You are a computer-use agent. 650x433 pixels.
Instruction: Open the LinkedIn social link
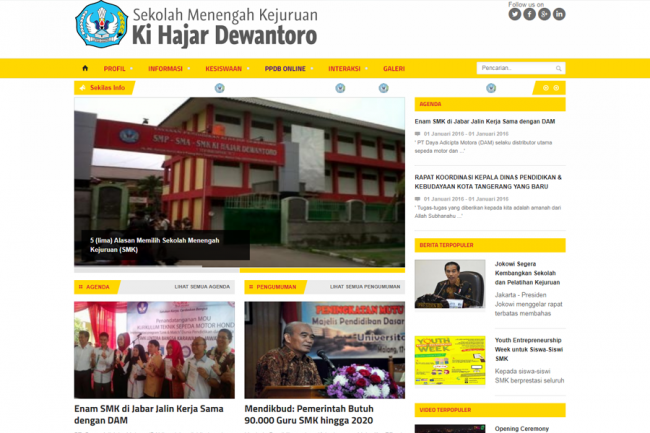559,14
